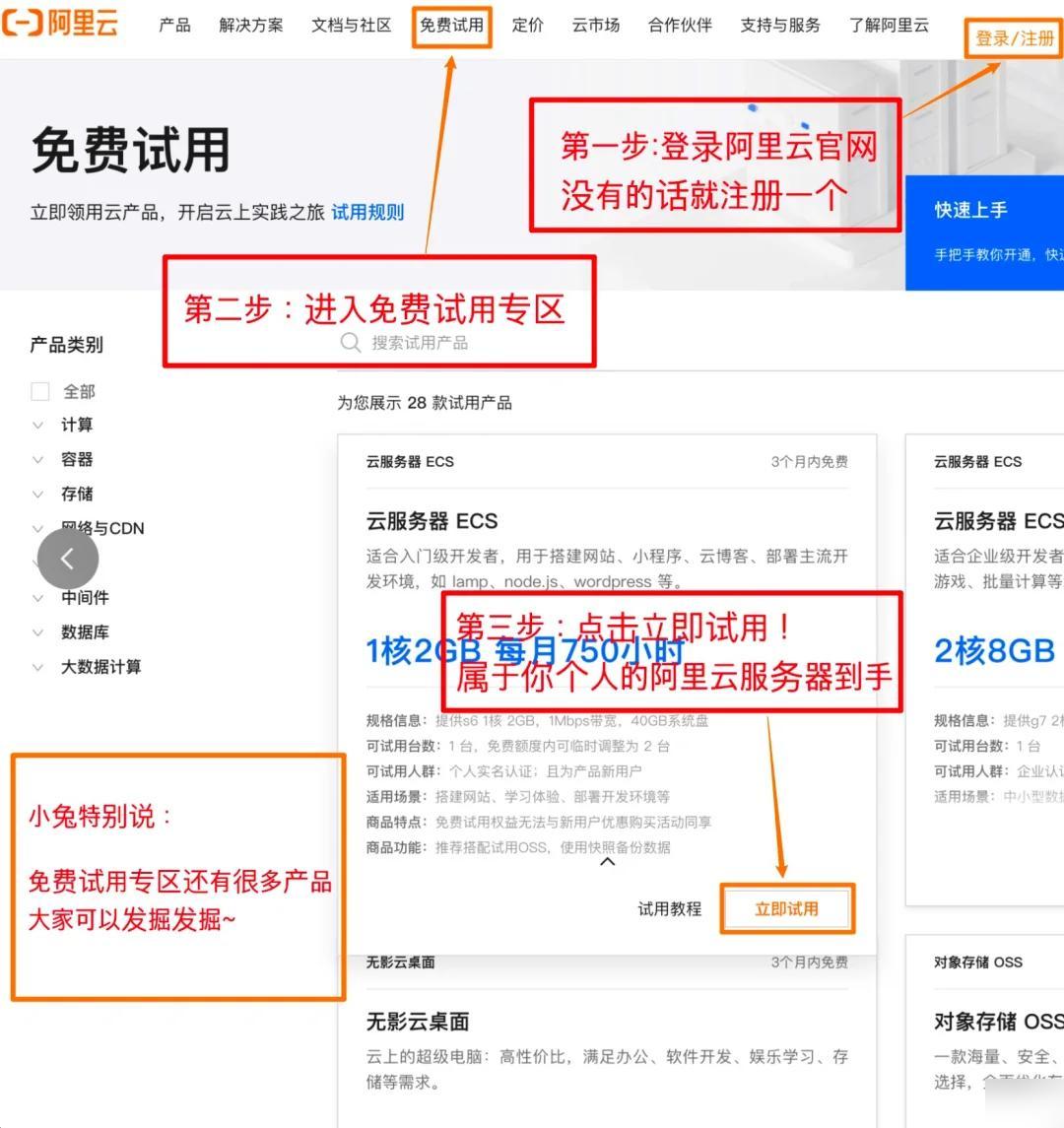Viewport: 1064px width, 1128px height.
Task: Open the 合作伙伴 menu
Action: coord(680,26)
